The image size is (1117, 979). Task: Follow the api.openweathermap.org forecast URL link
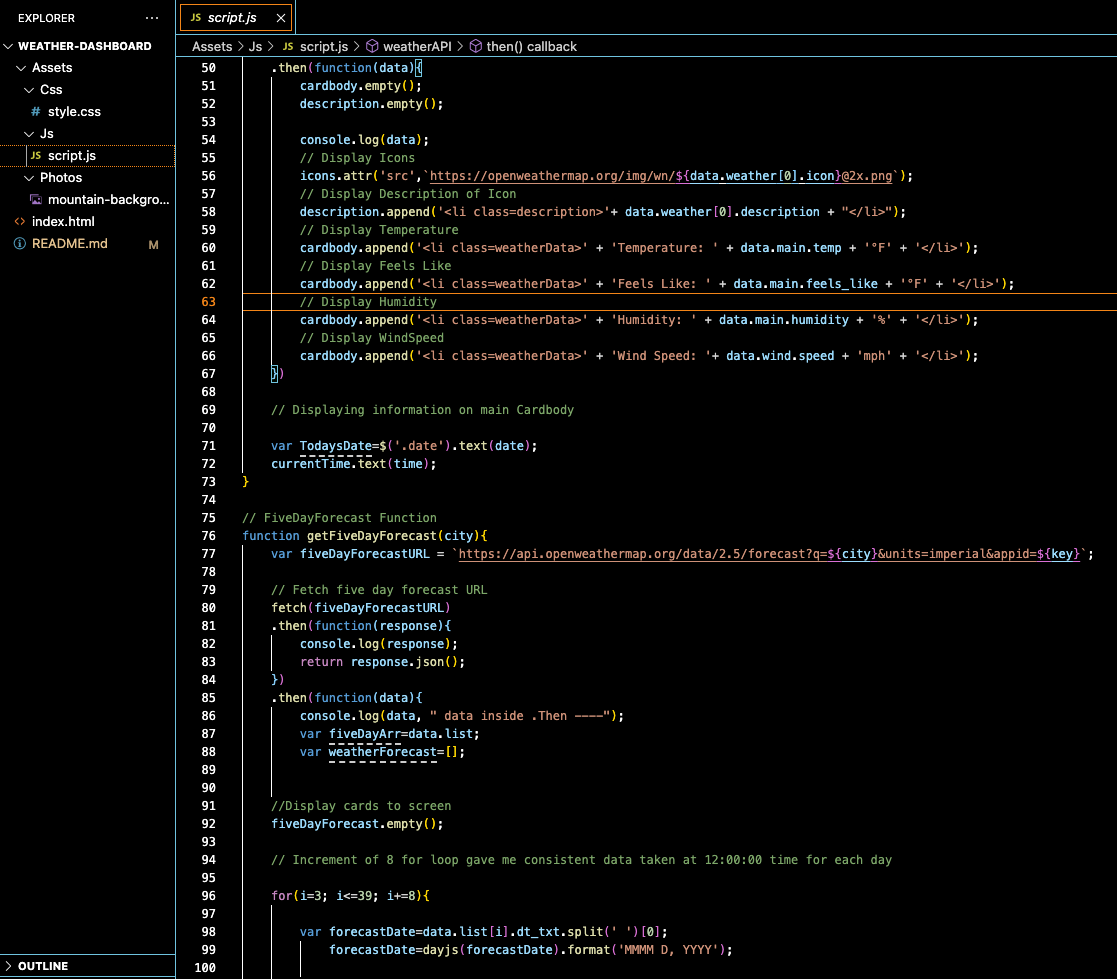[x=769, y=554]
